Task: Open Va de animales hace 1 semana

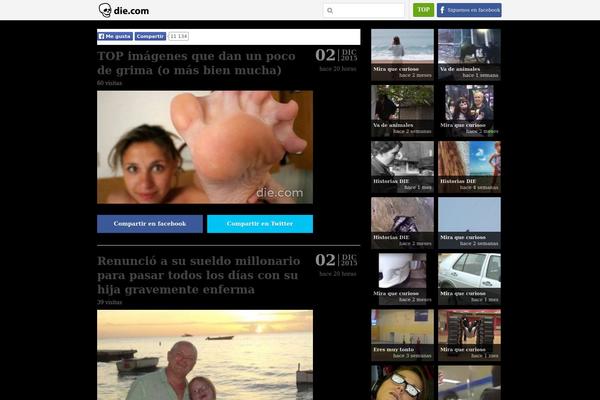Action: 469,55
